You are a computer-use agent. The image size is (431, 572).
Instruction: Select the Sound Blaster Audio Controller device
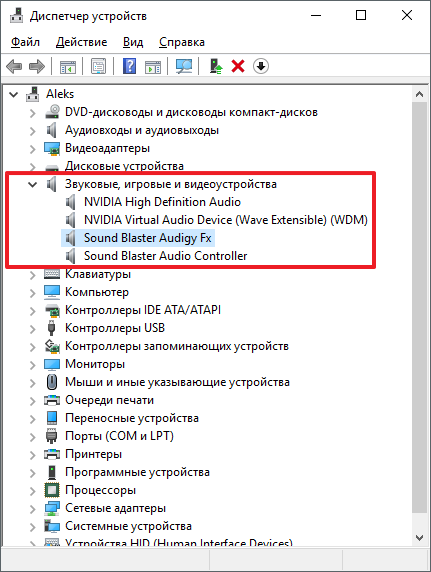click(165, 256)
